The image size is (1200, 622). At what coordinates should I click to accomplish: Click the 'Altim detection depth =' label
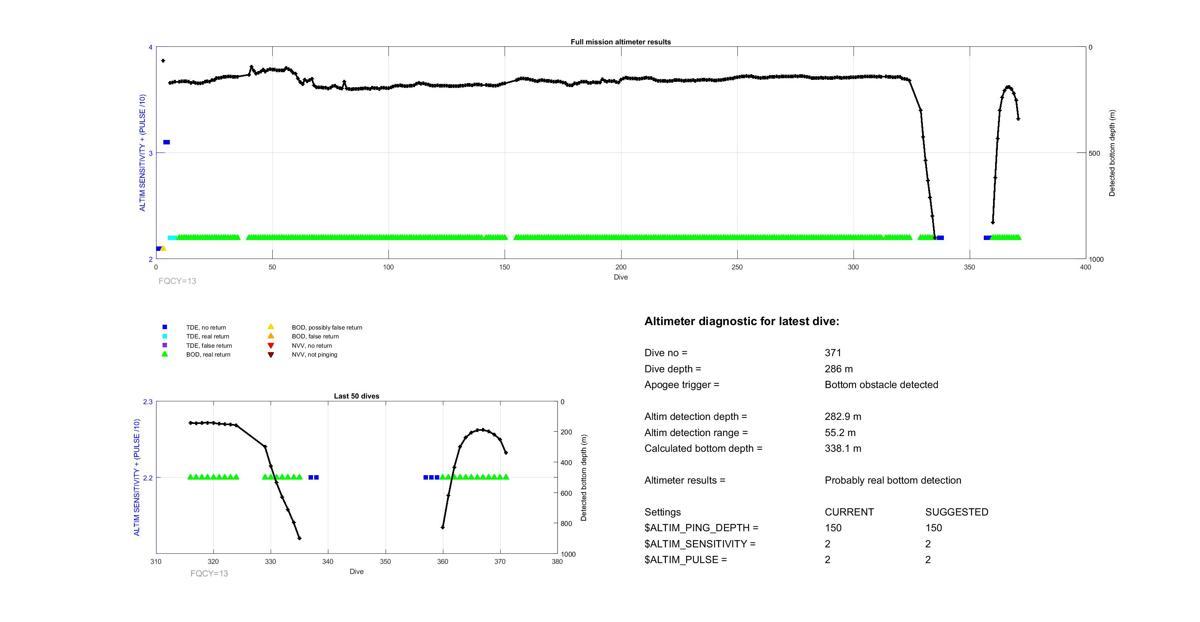click(695, 417)
